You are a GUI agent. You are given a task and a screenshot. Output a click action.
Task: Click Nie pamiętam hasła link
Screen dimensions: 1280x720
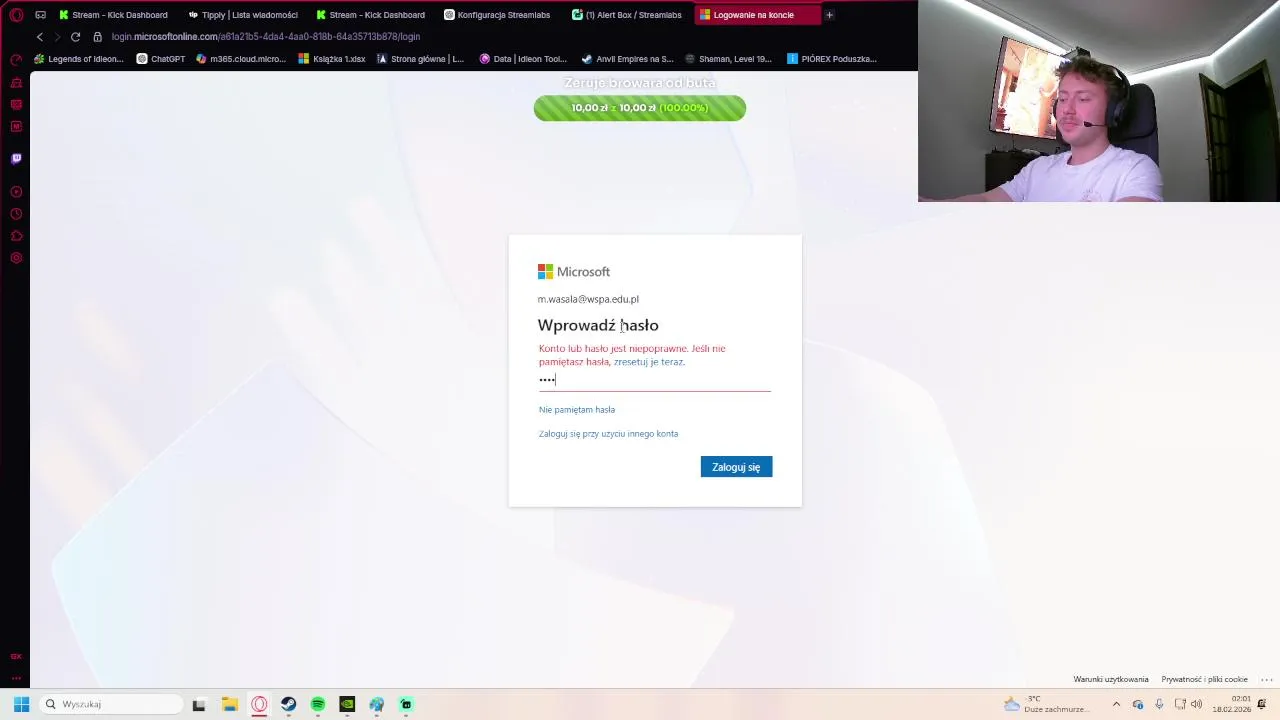click(577, 410)
